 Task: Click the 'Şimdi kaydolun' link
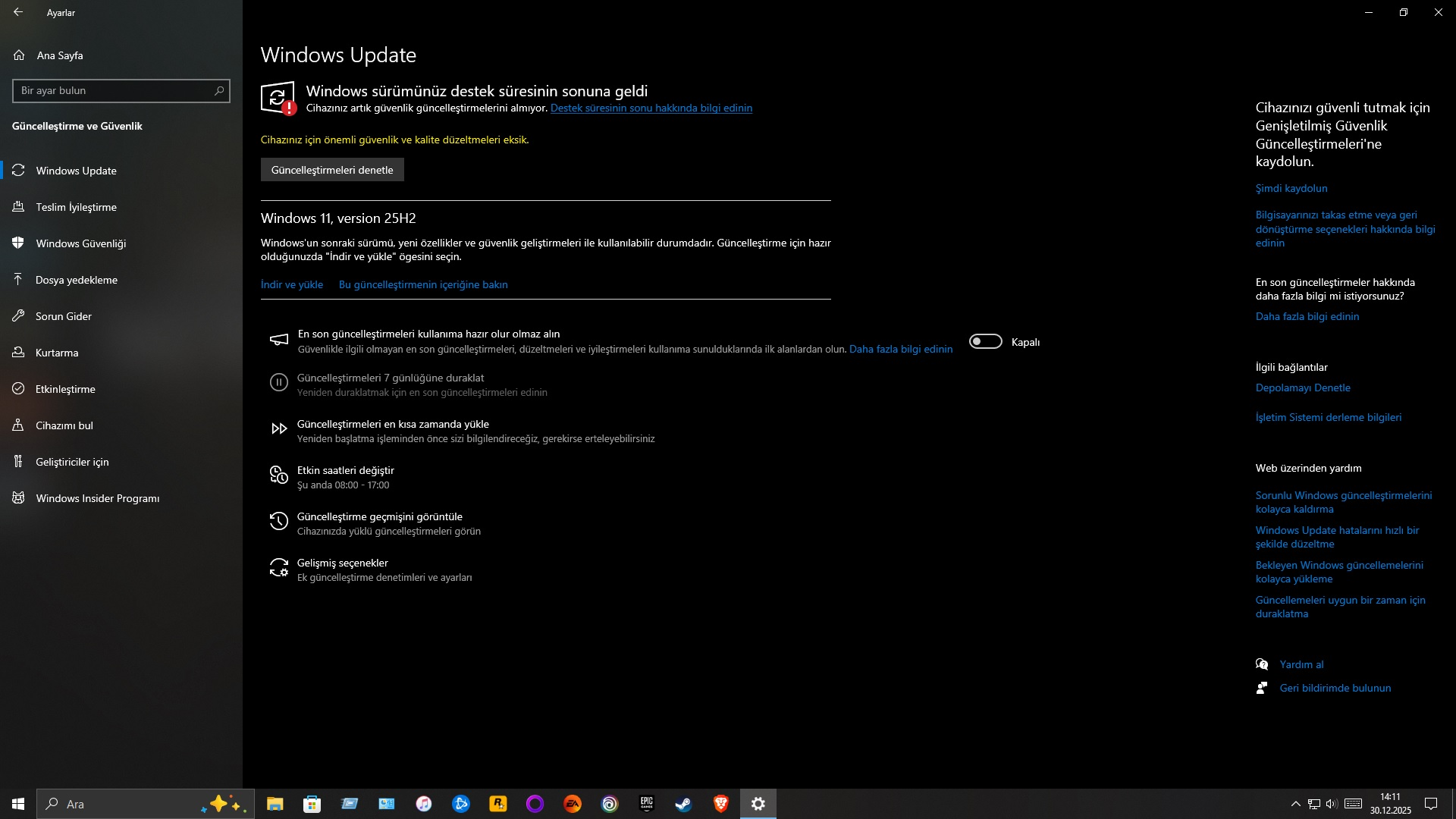(x=1291, y=189)
